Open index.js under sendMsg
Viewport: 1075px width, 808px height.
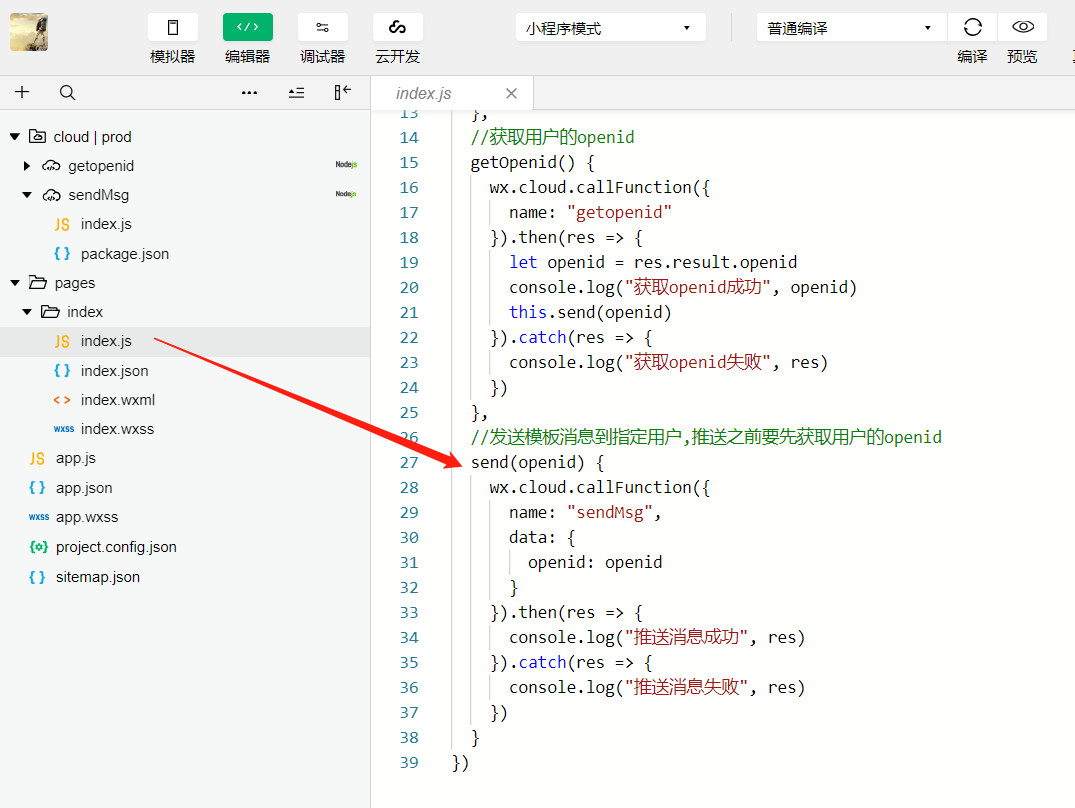pyautogui.click(x=106, y=224)
